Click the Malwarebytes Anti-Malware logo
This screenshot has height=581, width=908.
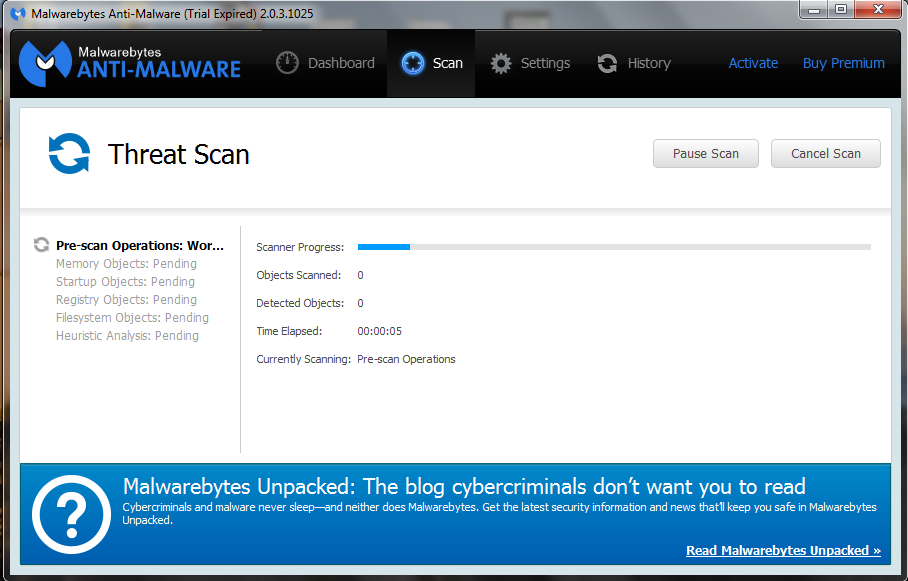[x=130, y=62]
